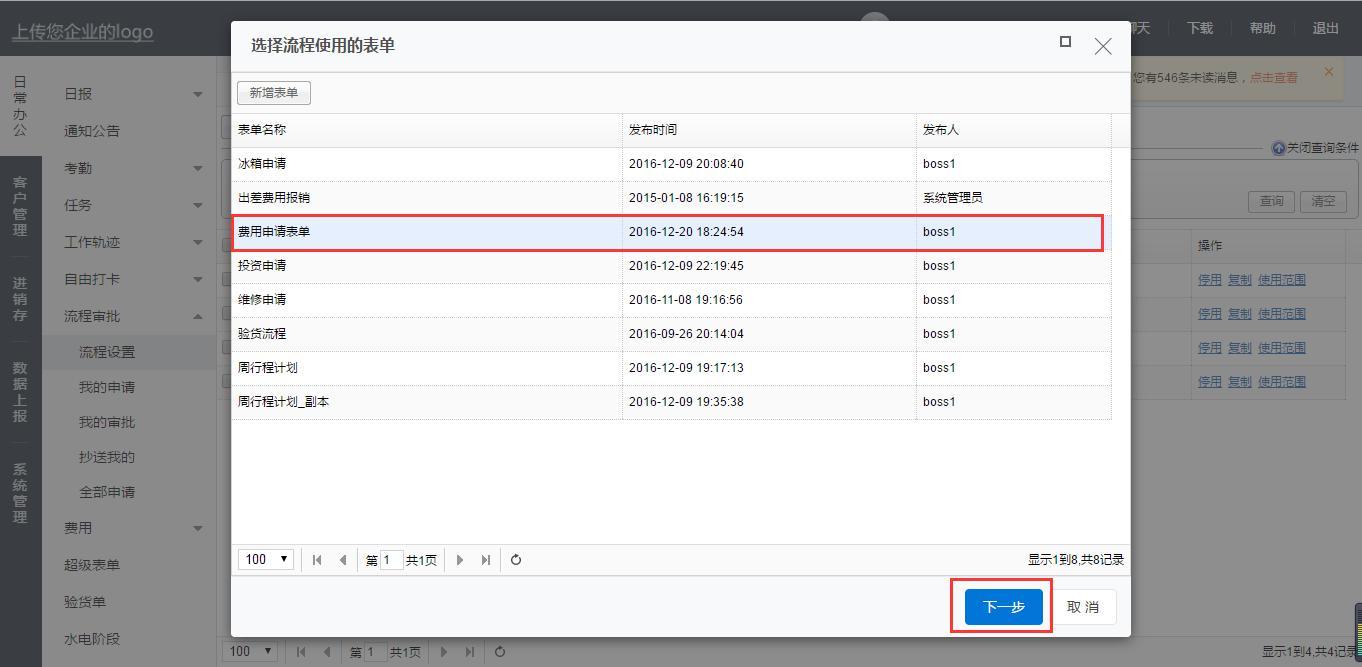This screenshot has height=667, width=1362.
Task: Switch to 客户管理 module tab
Action: [20, 206]
